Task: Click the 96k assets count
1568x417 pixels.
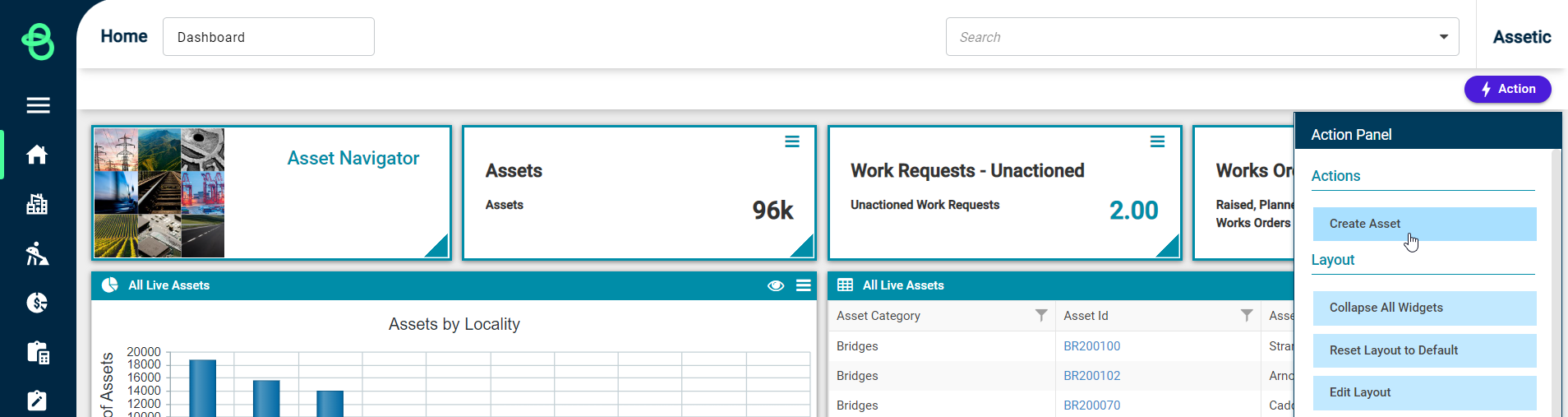Action: pyautogui.click(x=772, y=211)
